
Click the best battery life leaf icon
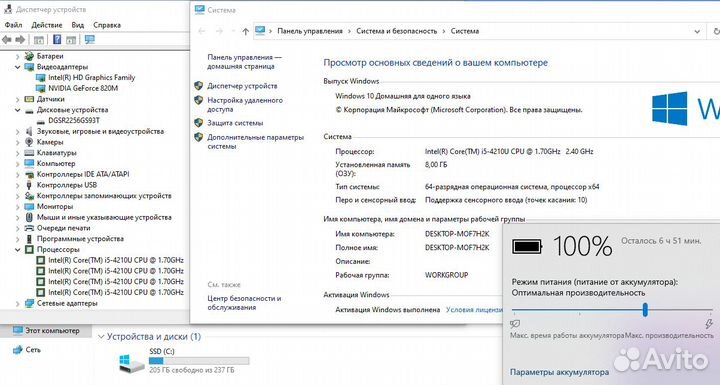click(515, 324)
